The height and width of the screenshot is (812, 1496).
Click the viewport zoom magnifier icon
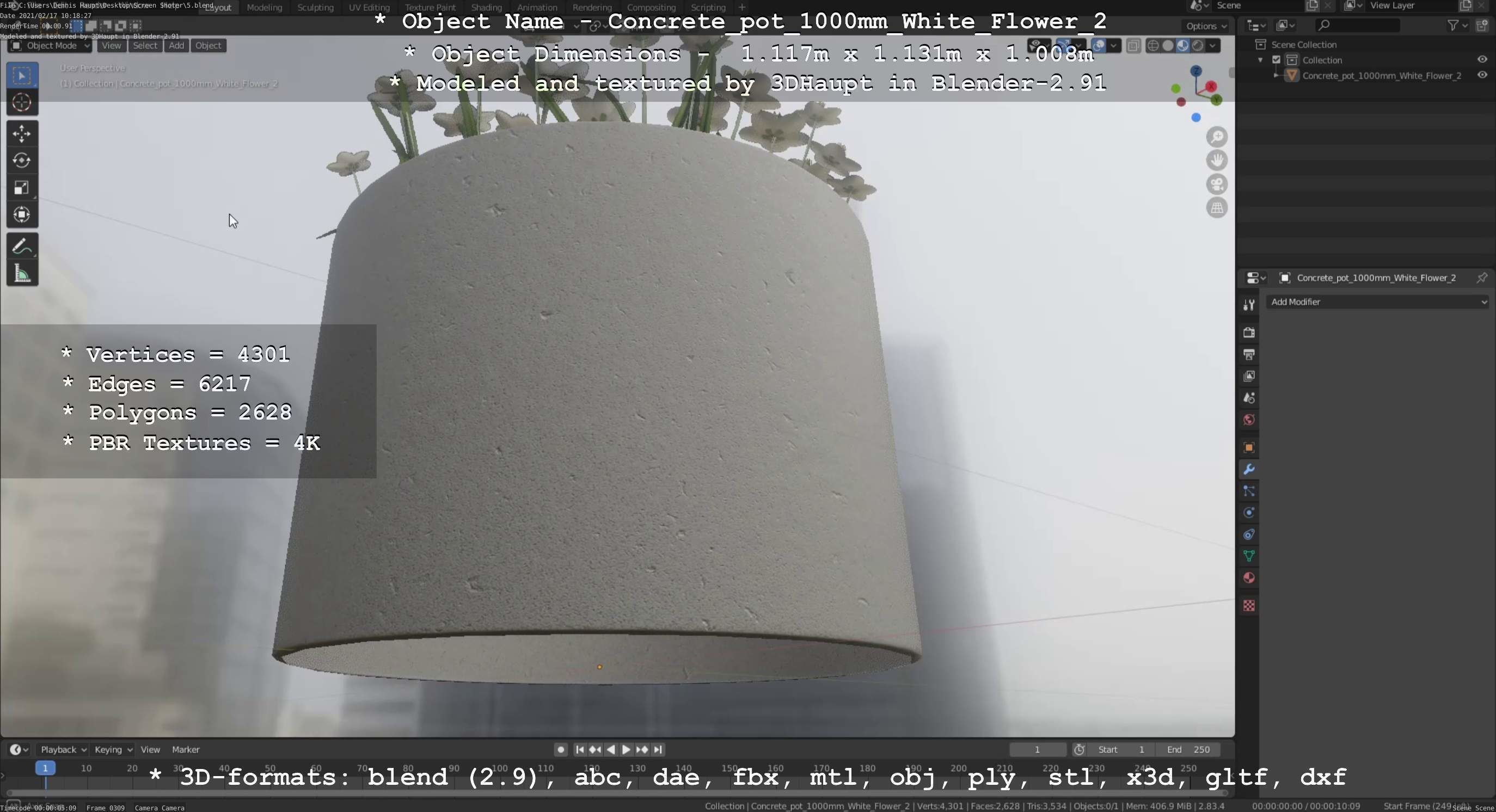click(x=1217, y=137)
